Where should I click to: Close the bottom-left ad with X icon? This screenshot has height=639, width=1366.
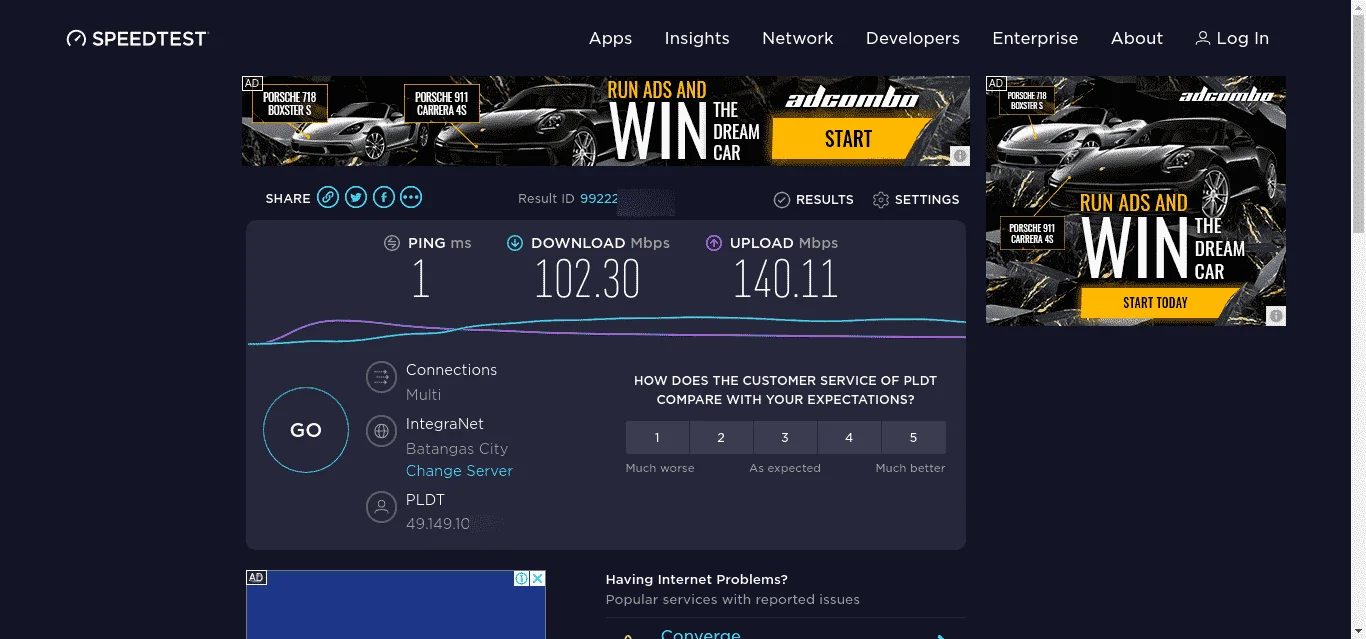537,578
